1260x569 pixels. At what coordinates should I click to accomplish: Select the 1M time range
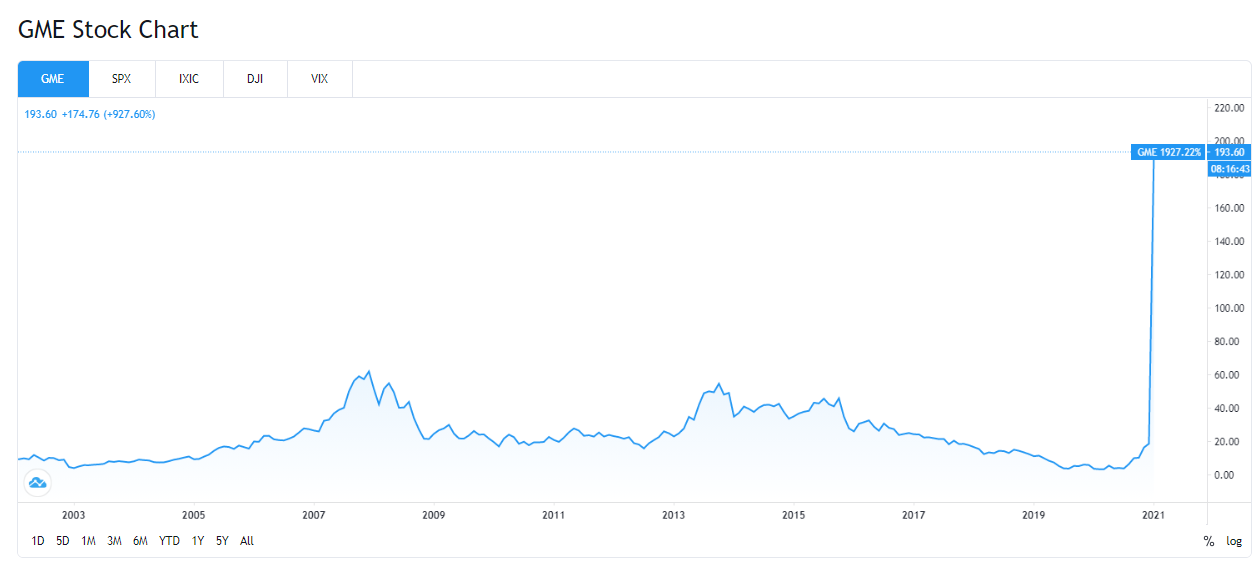click(89, 541)
